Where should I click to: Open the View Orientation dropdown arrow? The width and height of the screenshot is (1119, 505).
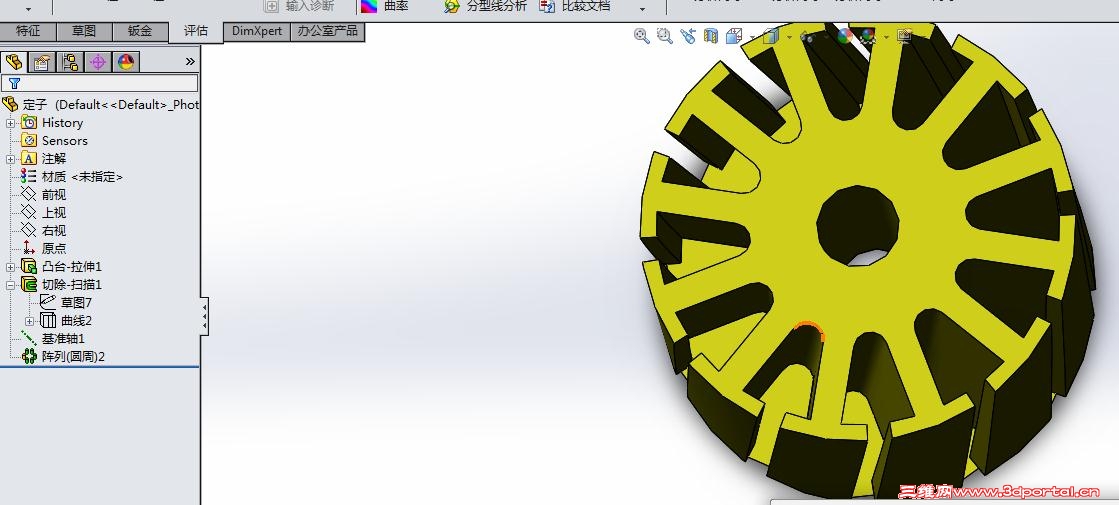pyautogui.click(x=752, y=36)
